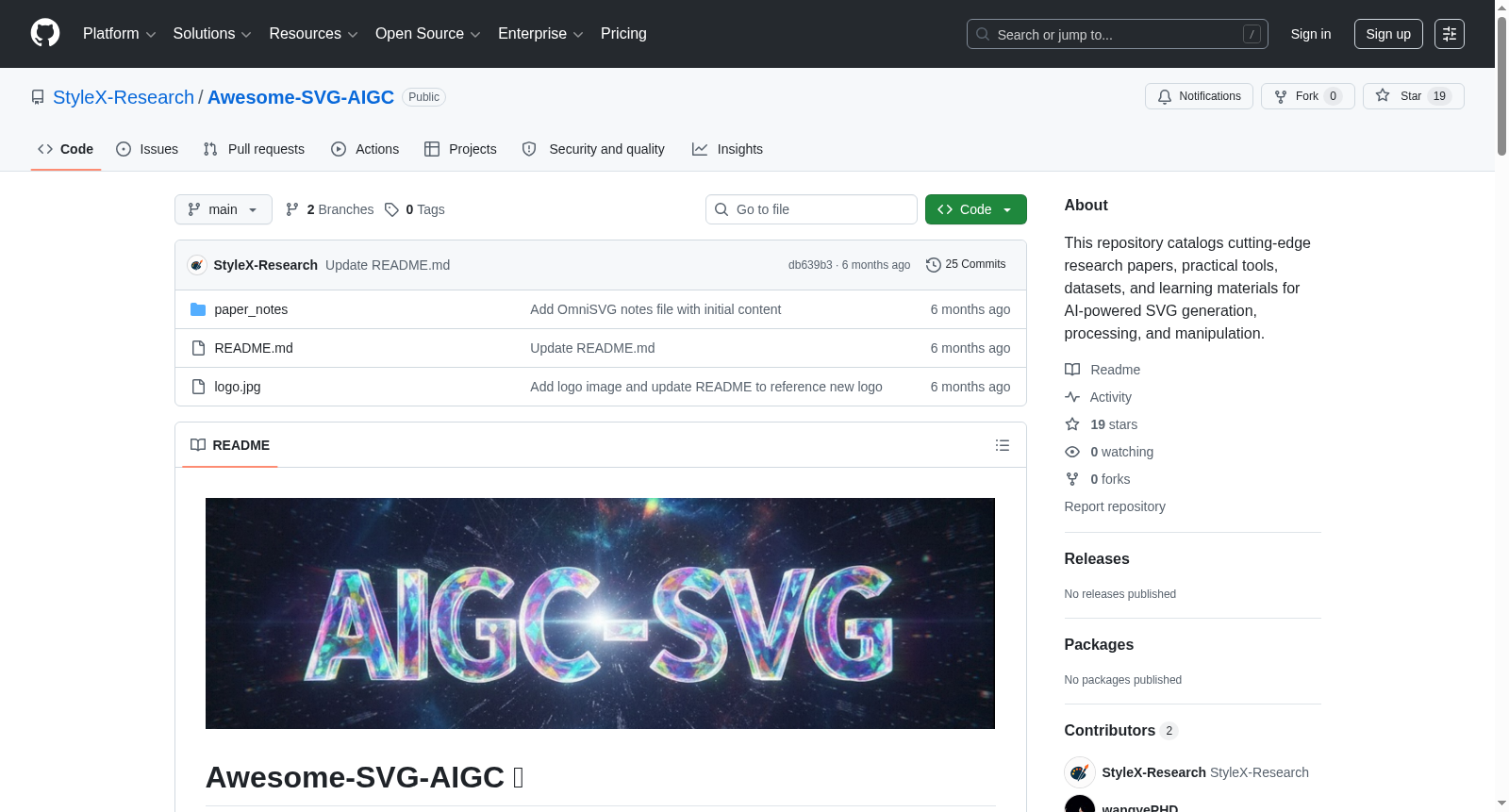This screenshot has width=1509, height=812.
Task: Click the README.md file icon
Action: pos(198,348)
